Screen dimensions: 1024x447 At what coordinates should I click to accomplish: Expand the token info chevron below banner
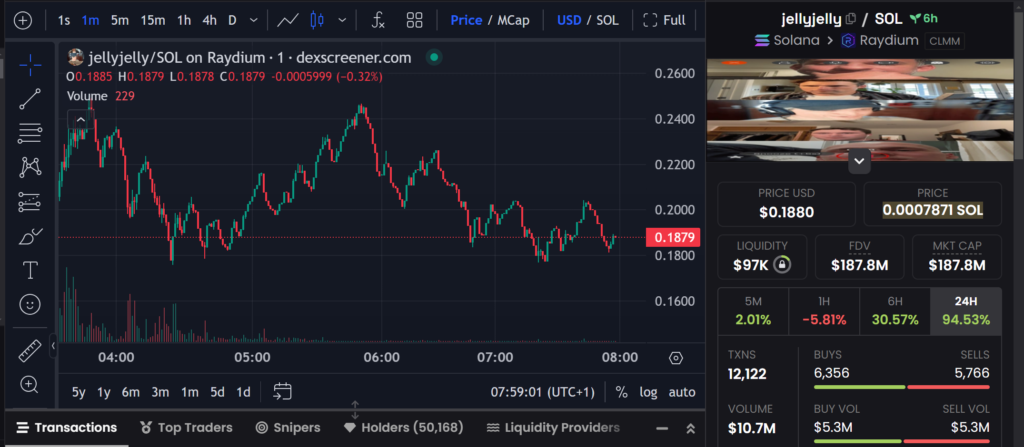pos(858,159)
